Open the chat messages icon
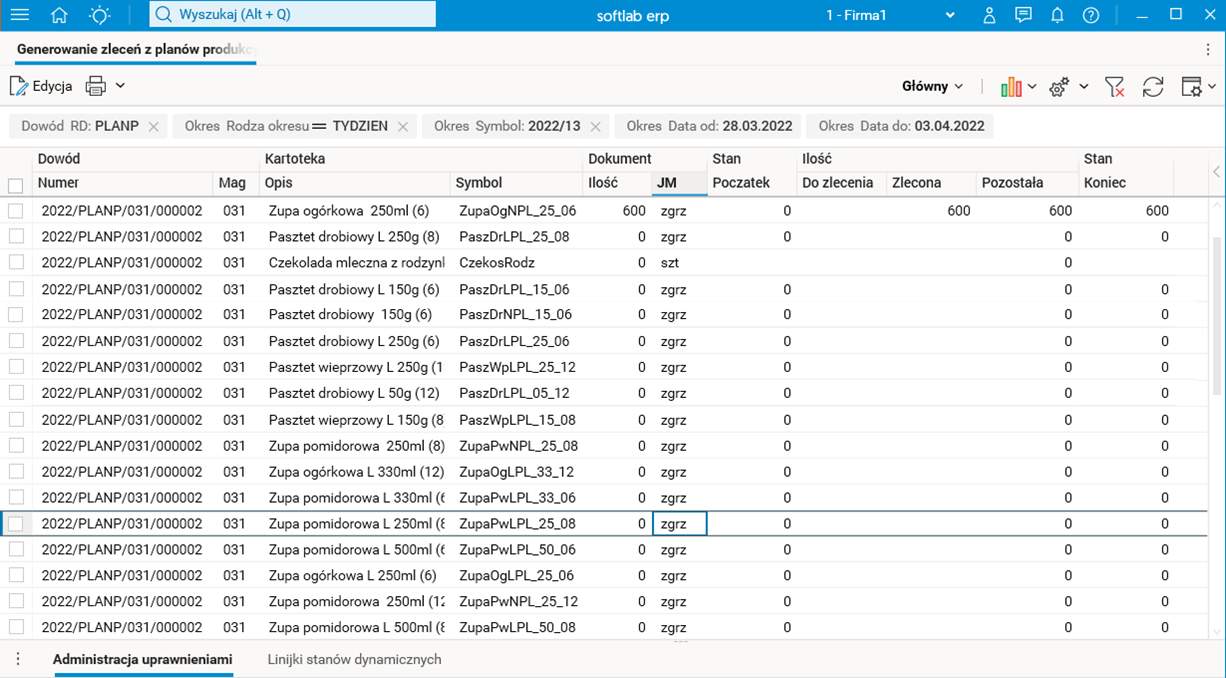 [1023, 15]
